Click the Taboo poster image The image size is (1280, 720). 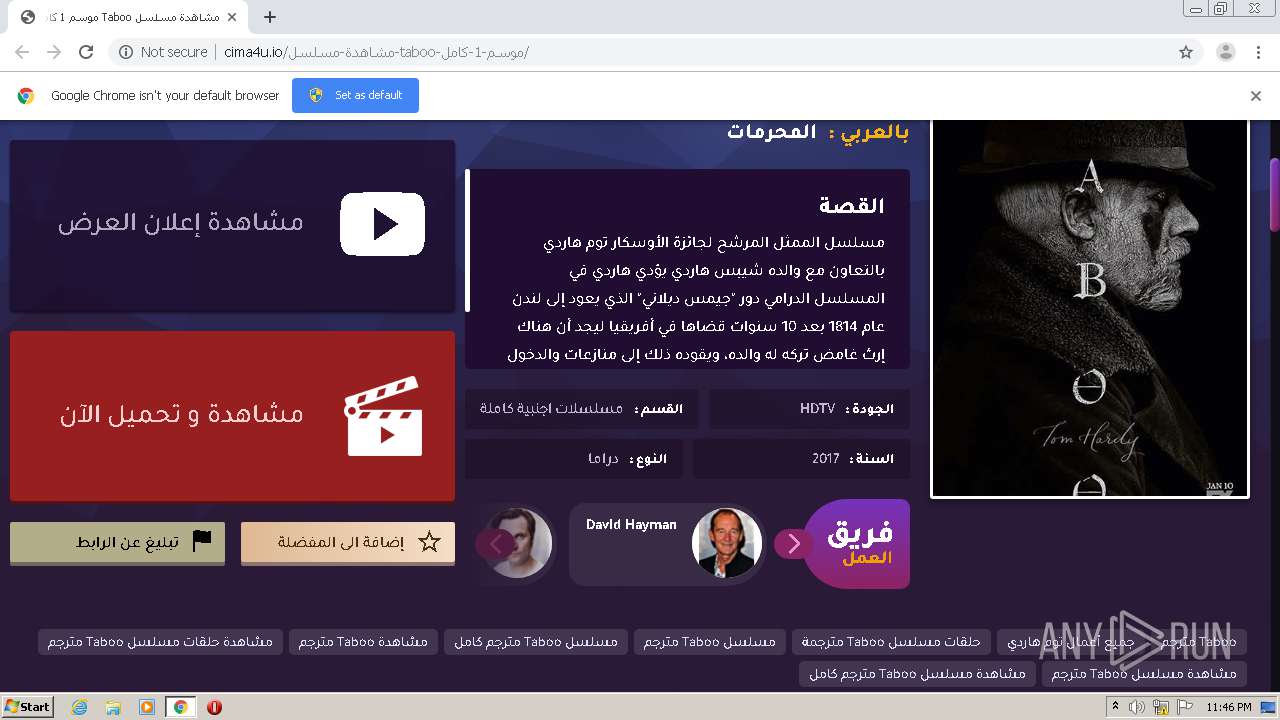pyautogui.click(x=1090, y=308)
